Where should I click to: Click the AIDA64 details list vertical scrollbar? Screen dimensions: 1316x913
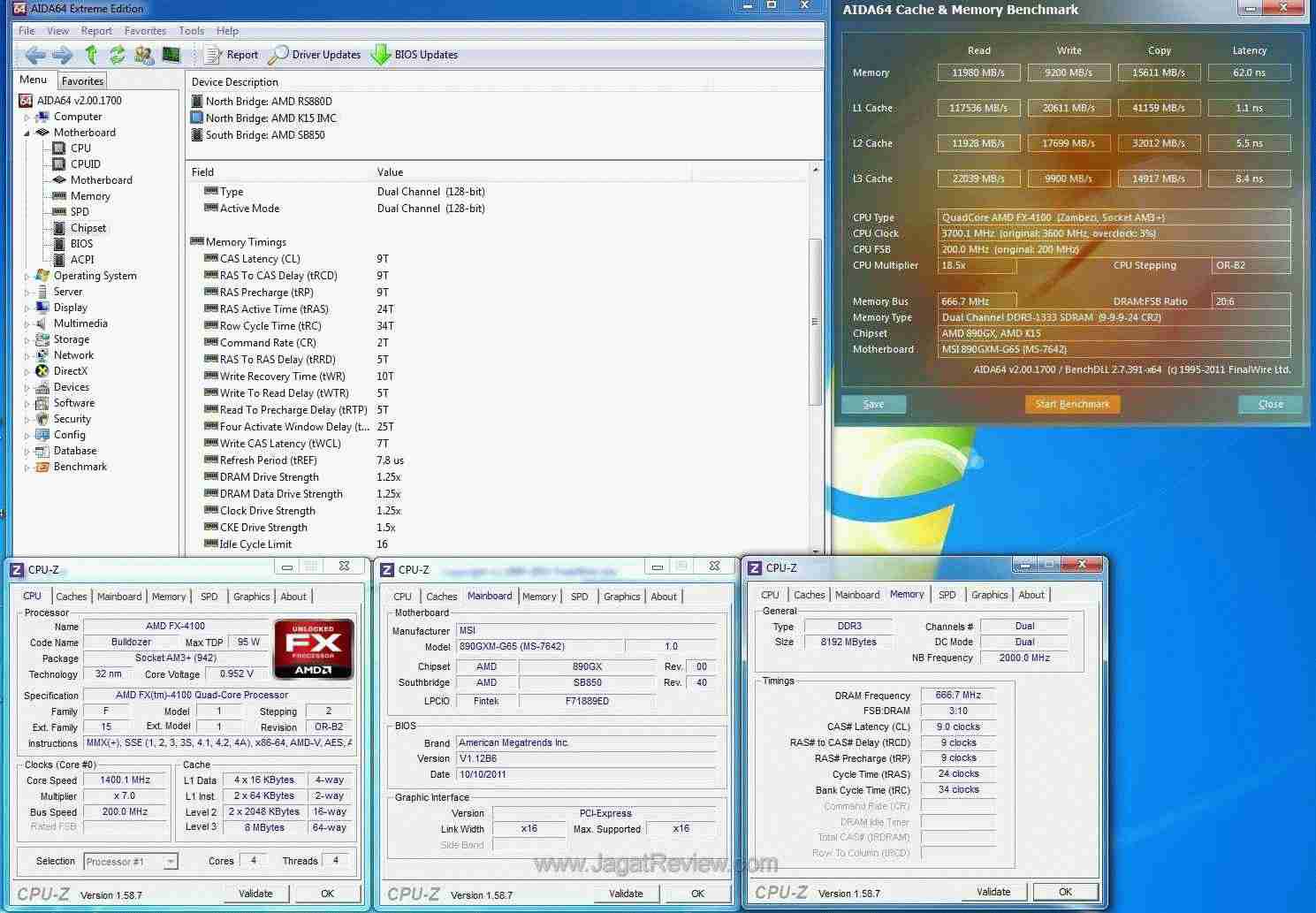(815, 322)
